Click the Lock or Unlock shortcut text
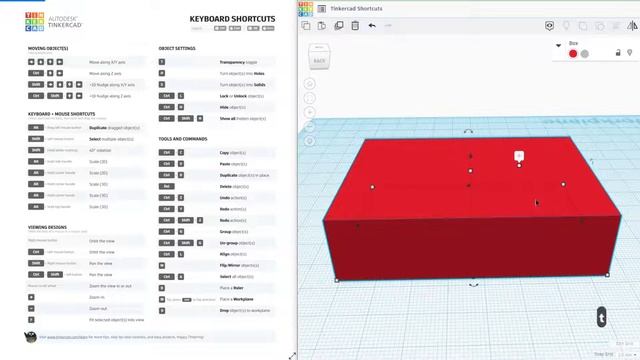 [242, 96]
